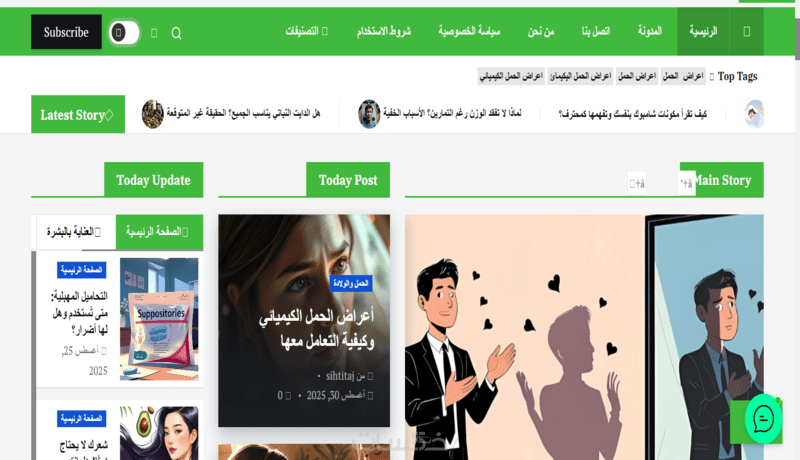
Task: Click the second Main Story navigation arrow
Action: (637, 183)
